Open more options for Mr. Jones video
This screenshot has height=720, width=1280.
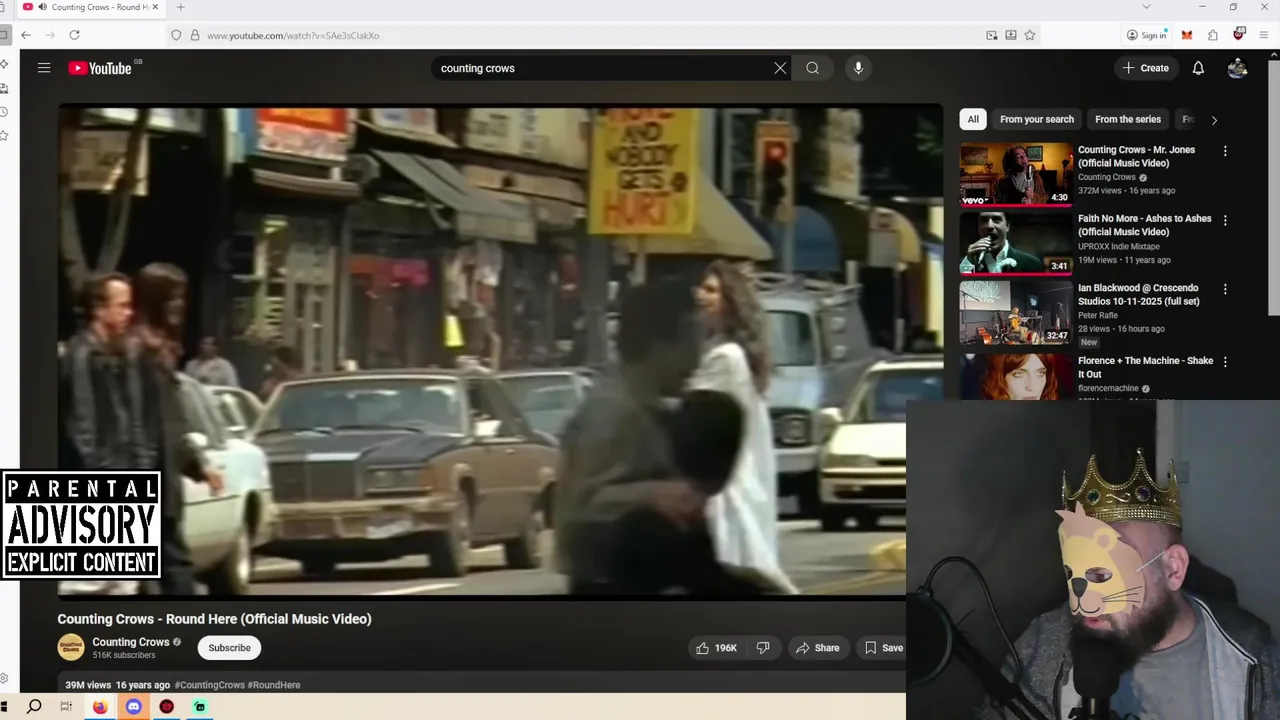point(1225,151)
